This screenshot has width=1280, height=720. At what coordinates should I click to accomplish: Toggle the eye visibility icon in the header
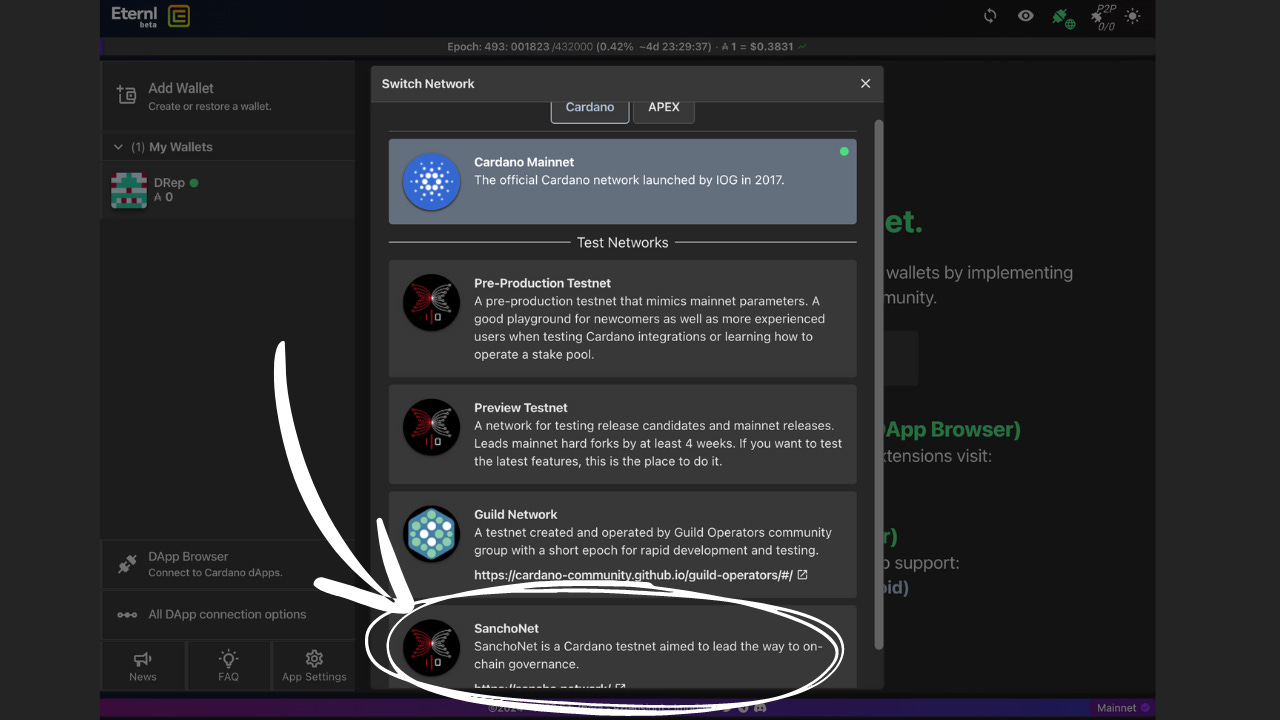pyautogui.click(x=1025, y=16)
